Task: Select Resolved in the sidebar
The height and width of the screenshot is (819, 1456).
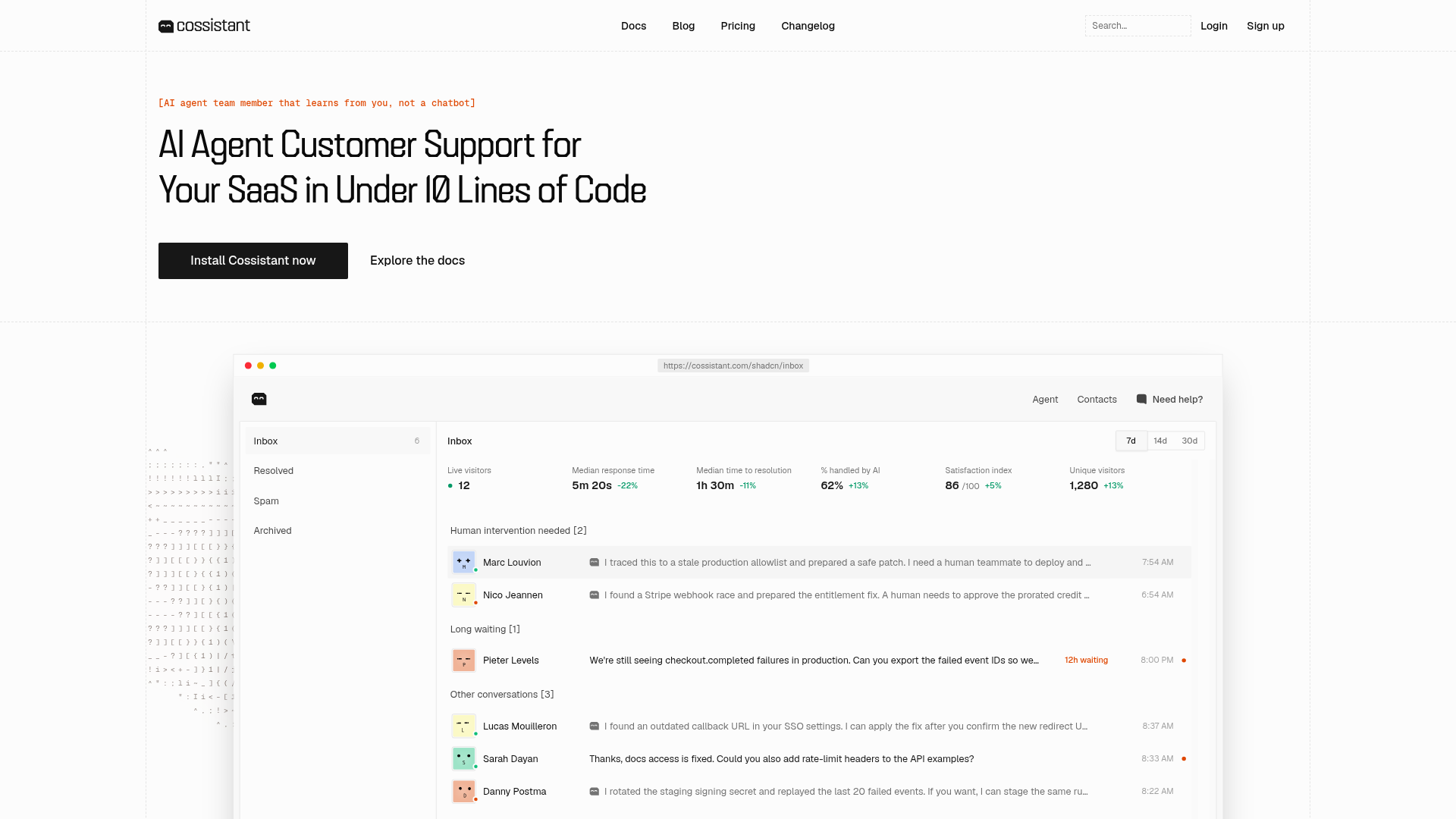Action: click(x=337, y=471)
